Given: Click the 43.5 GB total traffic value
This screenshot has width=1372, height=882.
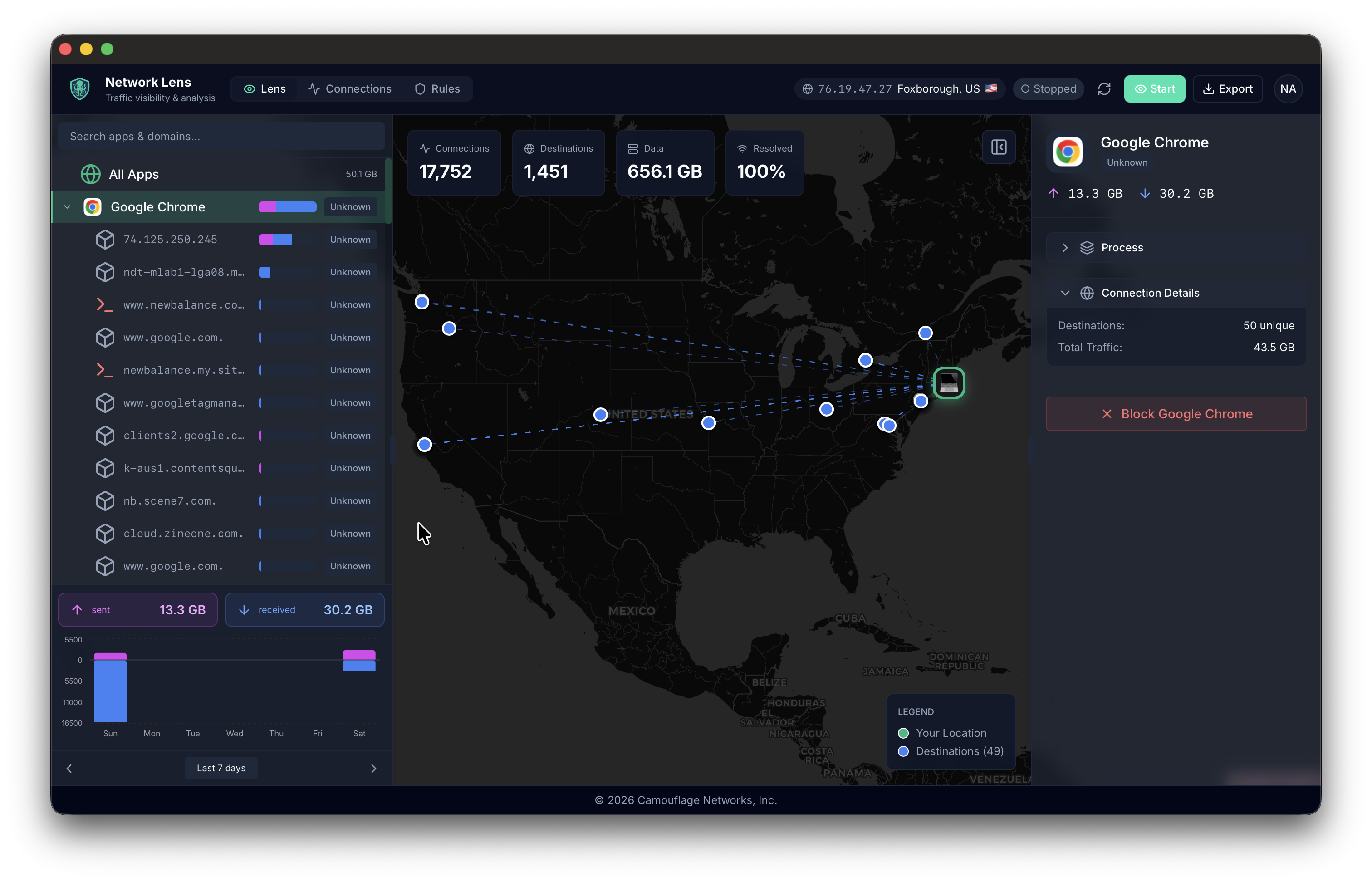Looking at the screenshot, I should pos(1274,347).
